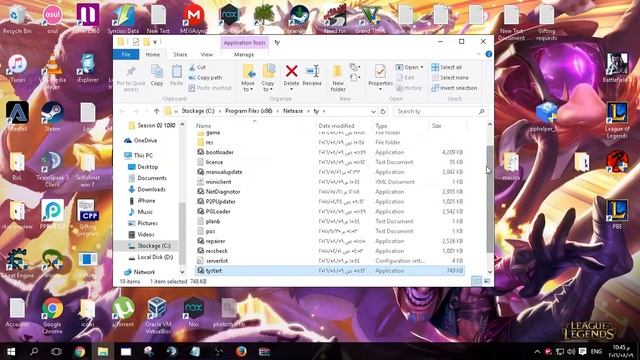The height and width of the screenshot is (360, 640).
Task: Open the Help question mark icon
Action: pyautogui.click(x=489, y=54)
